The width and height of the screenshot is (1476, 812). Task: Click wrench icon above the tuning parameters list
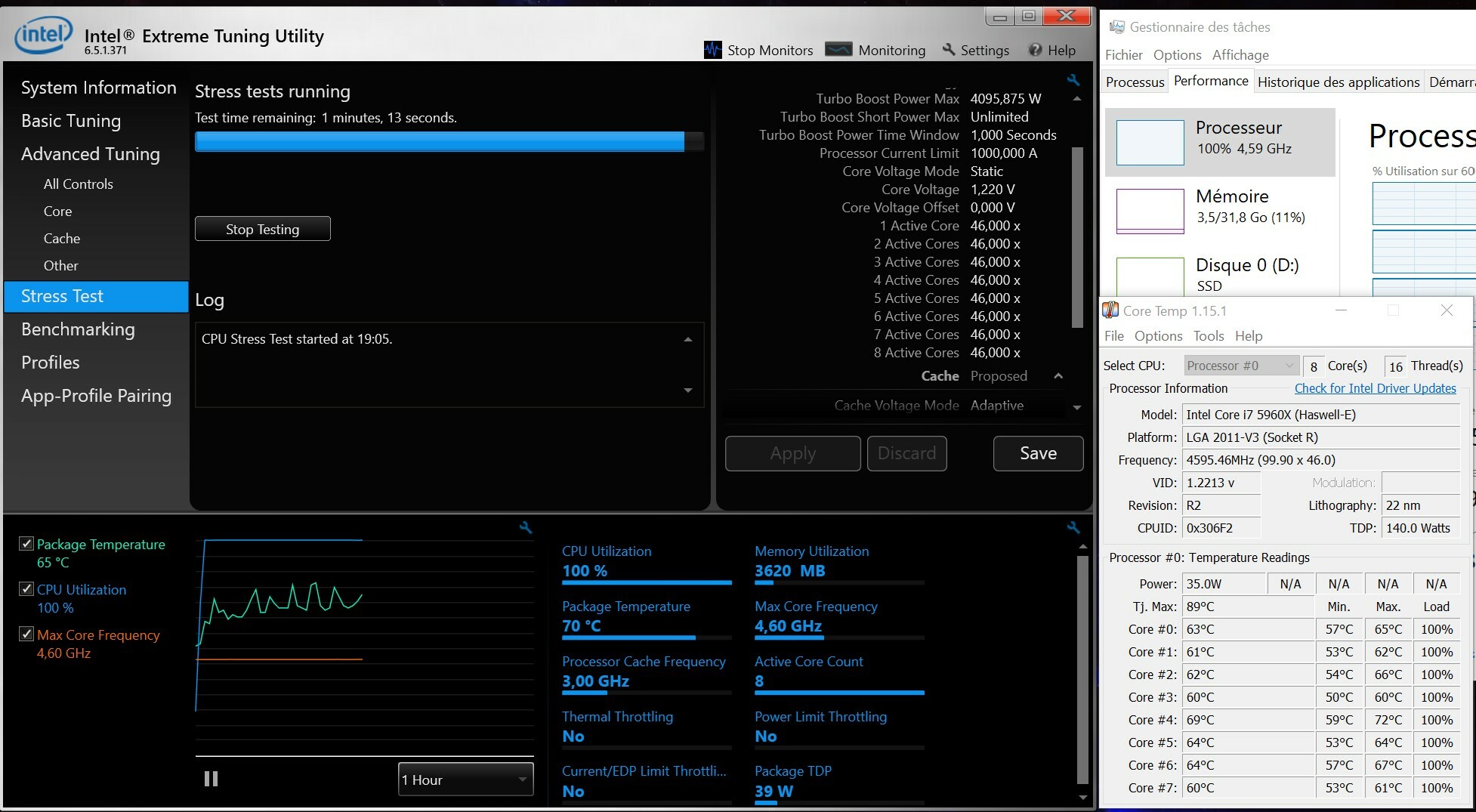(x=1073, y=79)
